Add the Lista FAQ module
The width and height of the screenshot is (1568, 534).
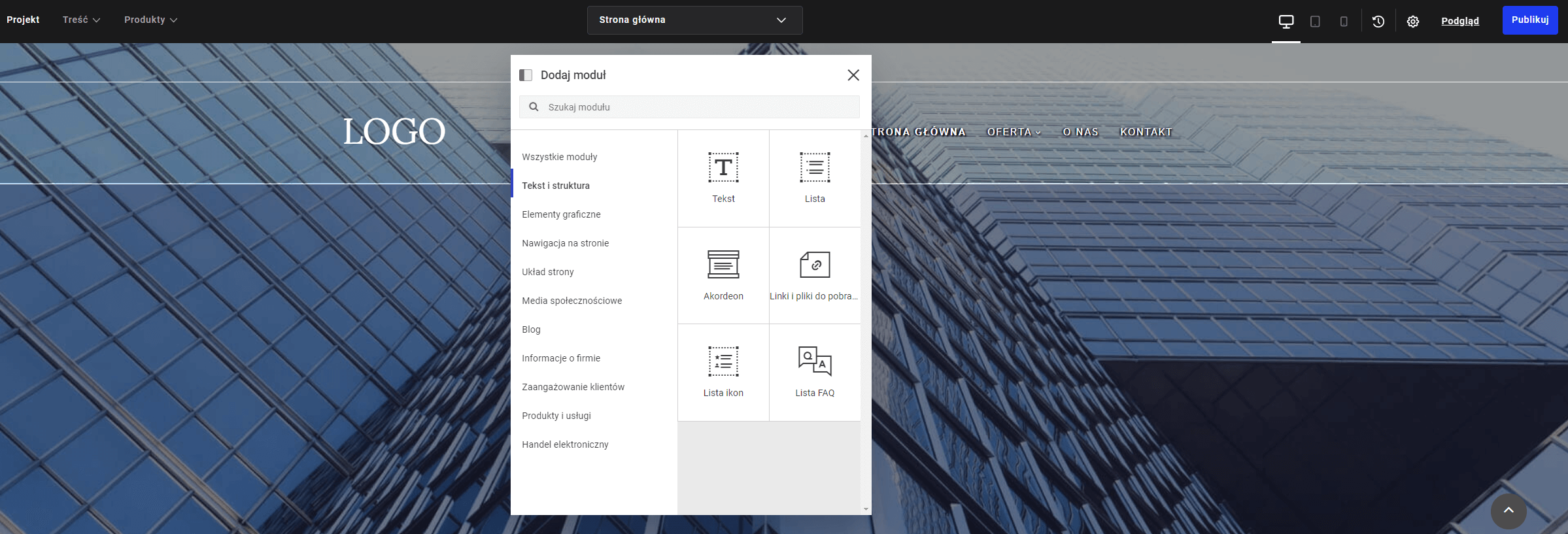coord(815,373)
